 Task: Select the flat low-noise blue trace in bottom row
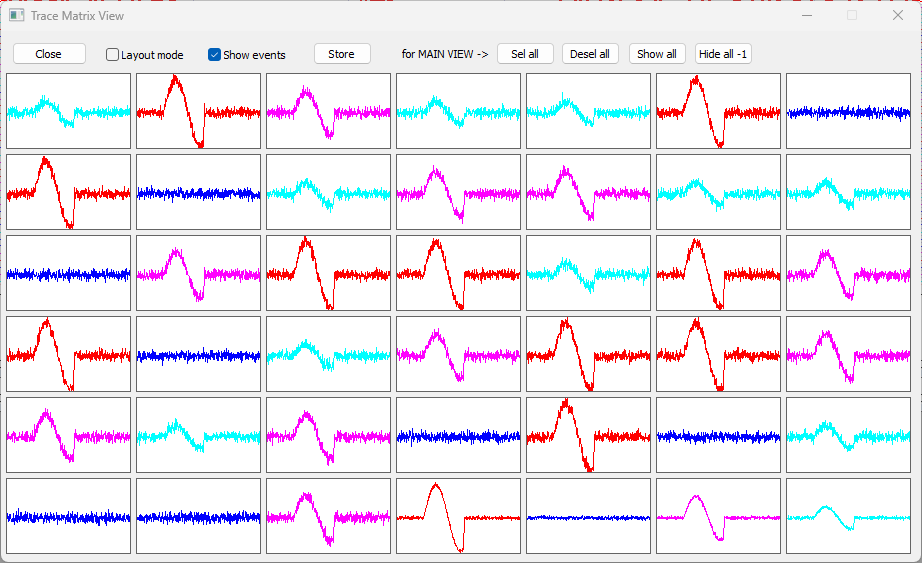pos(588,516)
